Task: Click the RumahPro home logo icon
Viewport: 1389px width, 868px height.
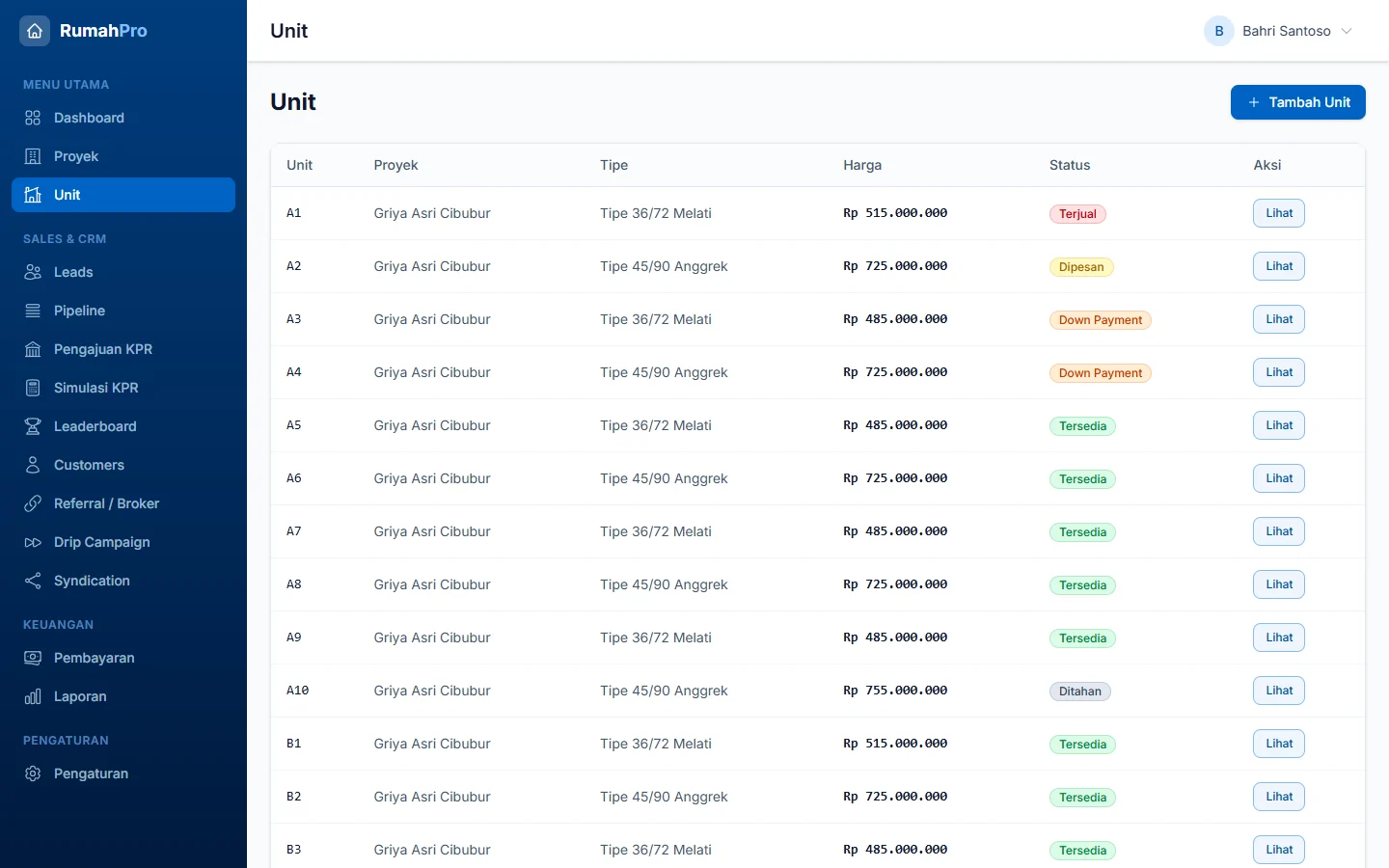Action: [35, 31]
